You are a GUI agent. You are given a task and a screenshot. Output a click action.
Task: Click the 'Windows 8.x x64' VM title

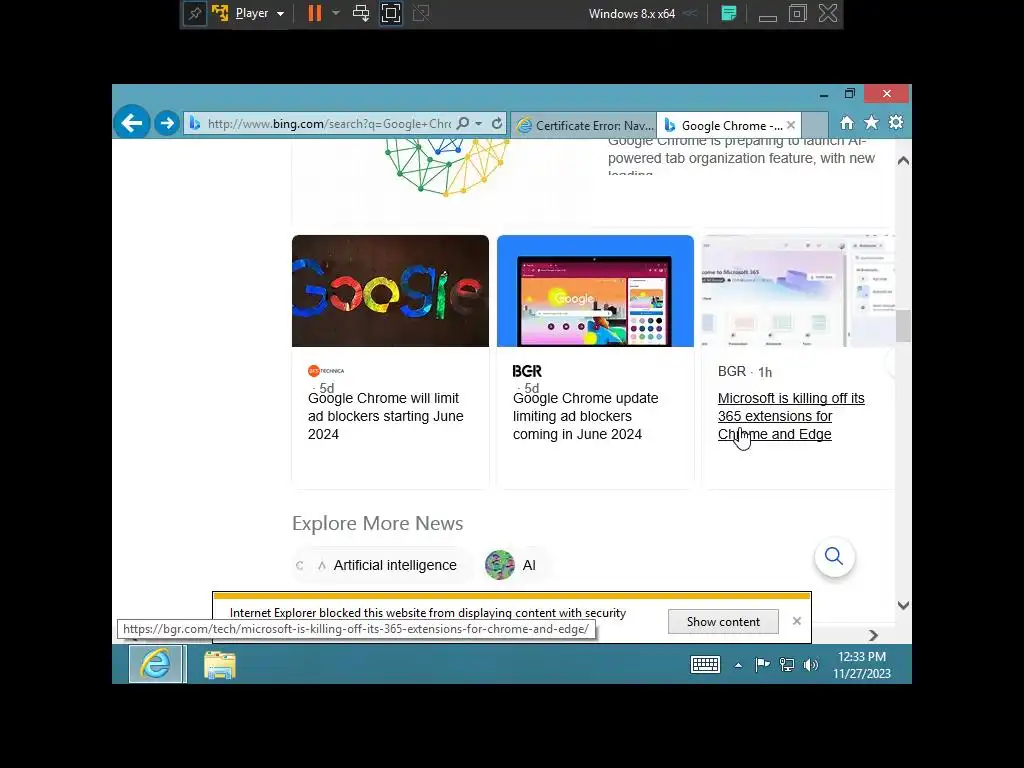coord(632,14)
